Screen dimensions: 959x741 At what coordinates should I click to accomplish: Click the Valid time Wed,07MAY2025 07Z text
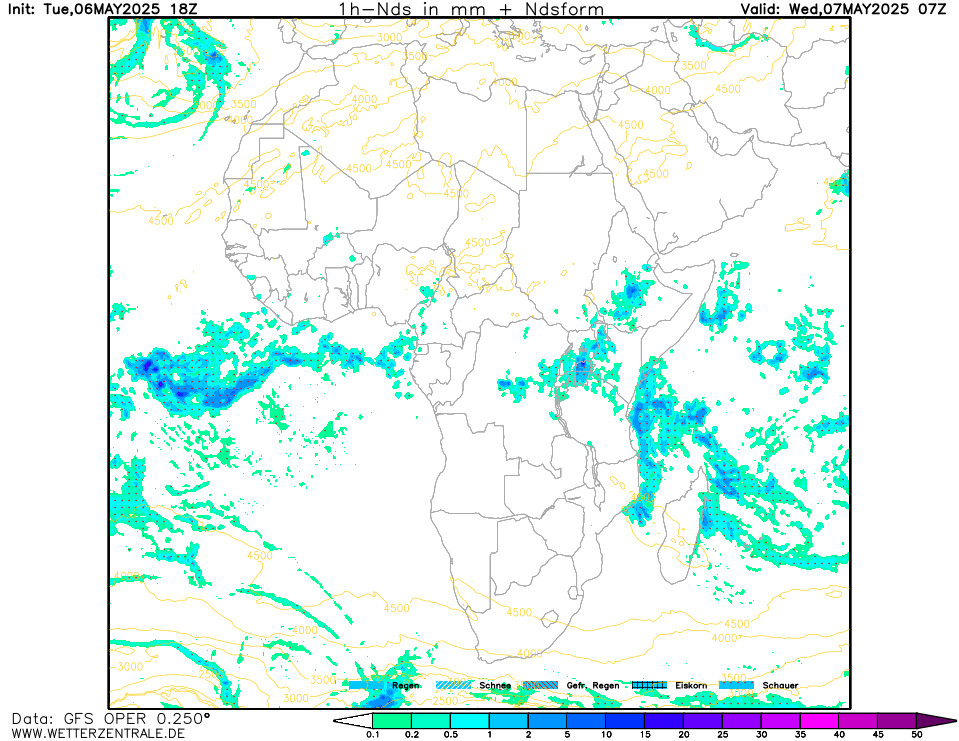[x=867, y=9]
